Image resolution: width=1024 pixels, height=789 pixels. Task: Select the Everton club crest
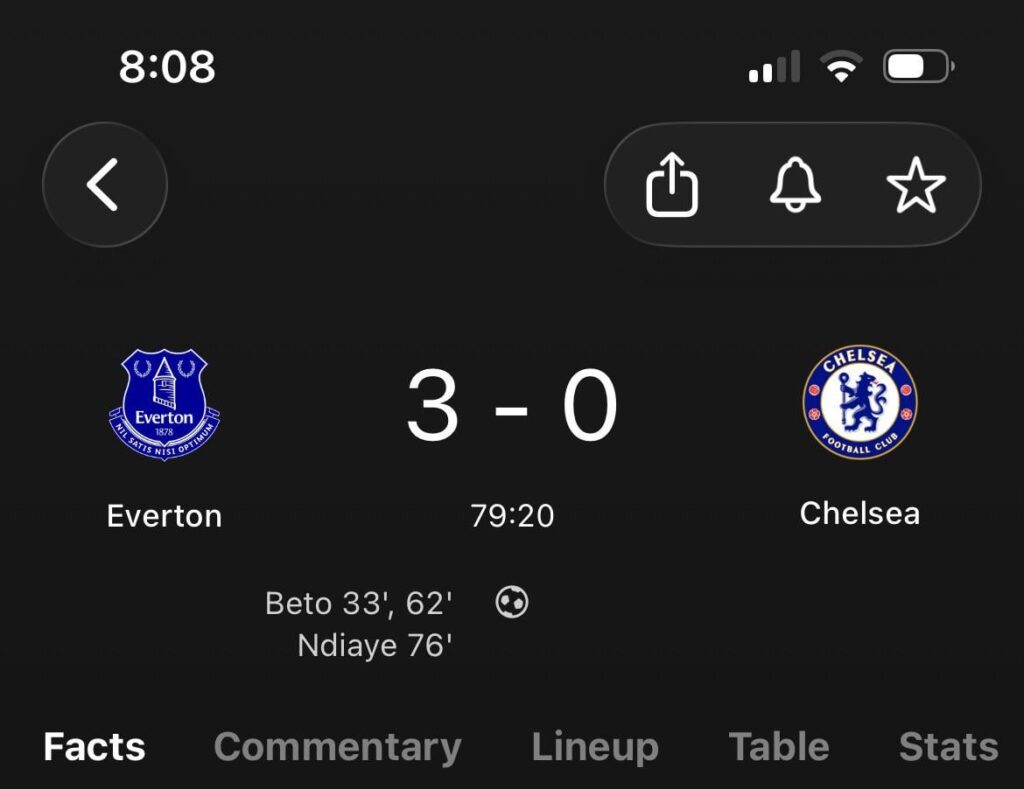163,403
